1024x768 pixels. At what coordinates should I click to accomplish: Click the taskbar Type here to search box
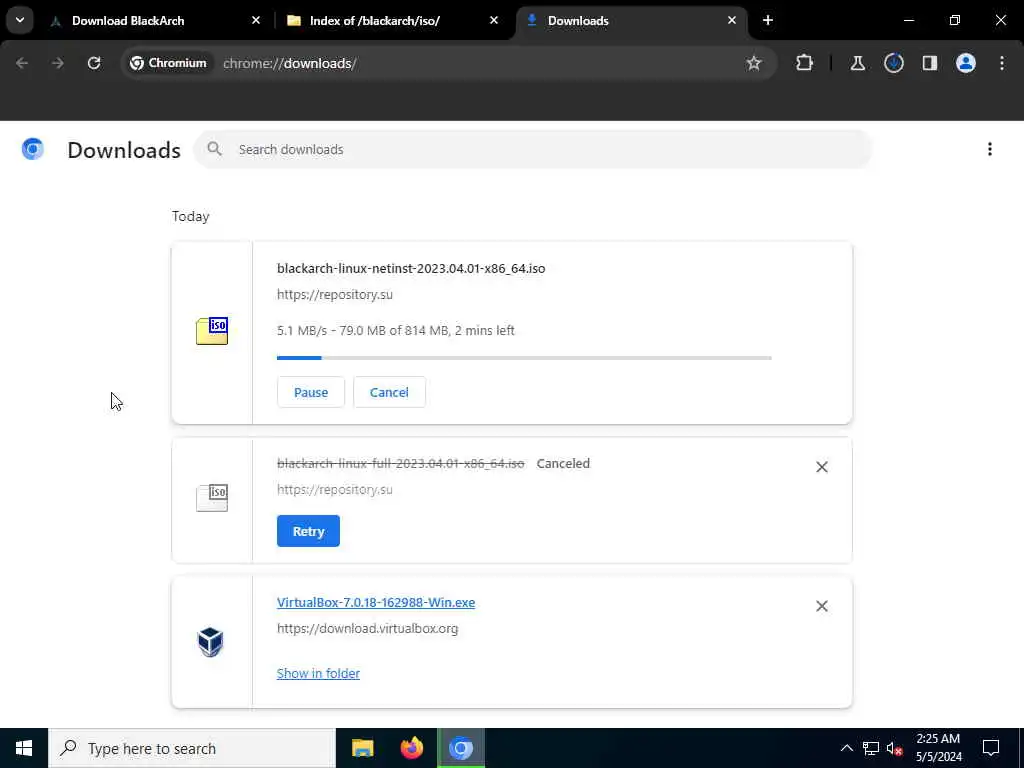click(x=192, y=748)
